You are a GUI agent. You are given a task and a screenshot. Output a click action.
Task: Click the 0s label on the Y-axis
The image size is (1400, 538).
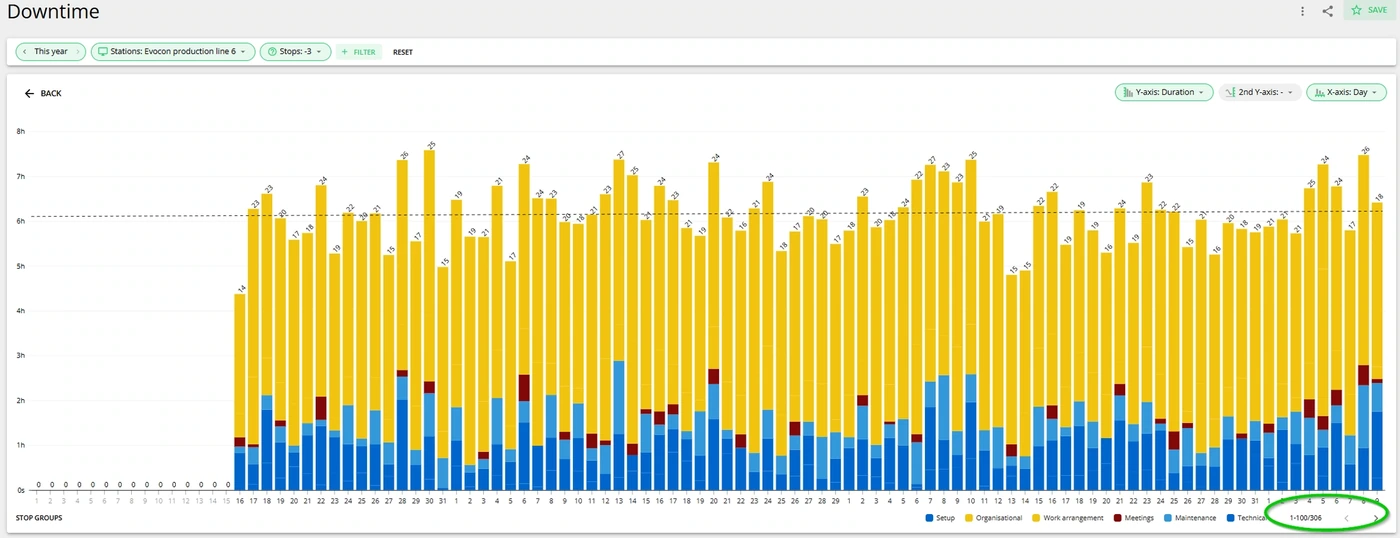click(21, 490)
